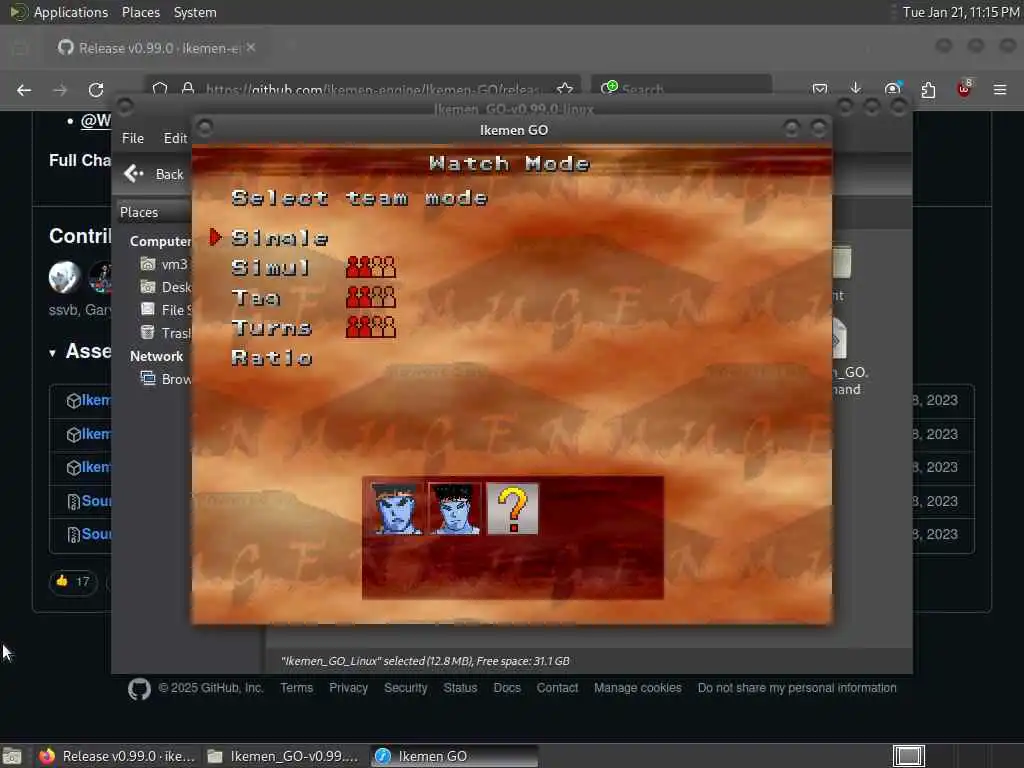Open the System panel menu
Screen dimensions: 1024x768
[x=195, y=12]
